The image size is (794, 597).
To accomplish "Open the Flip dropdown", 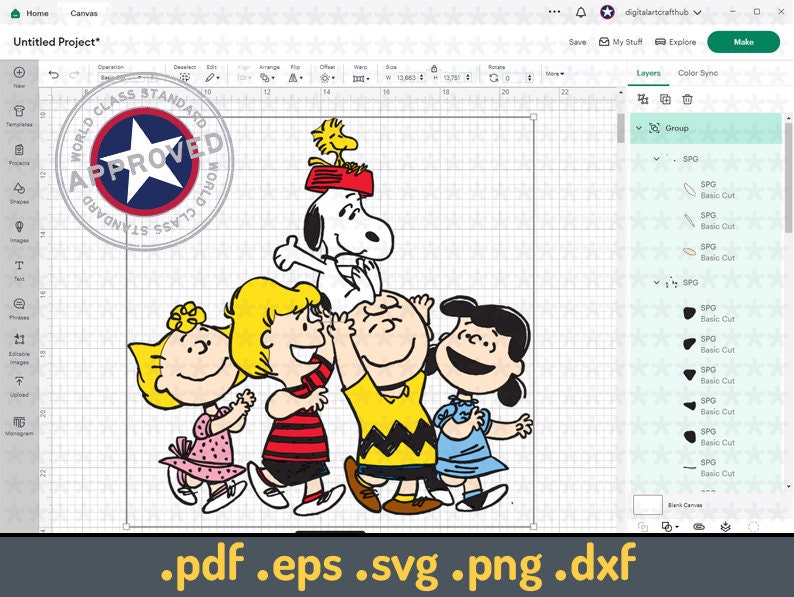I will coord(295,77).
